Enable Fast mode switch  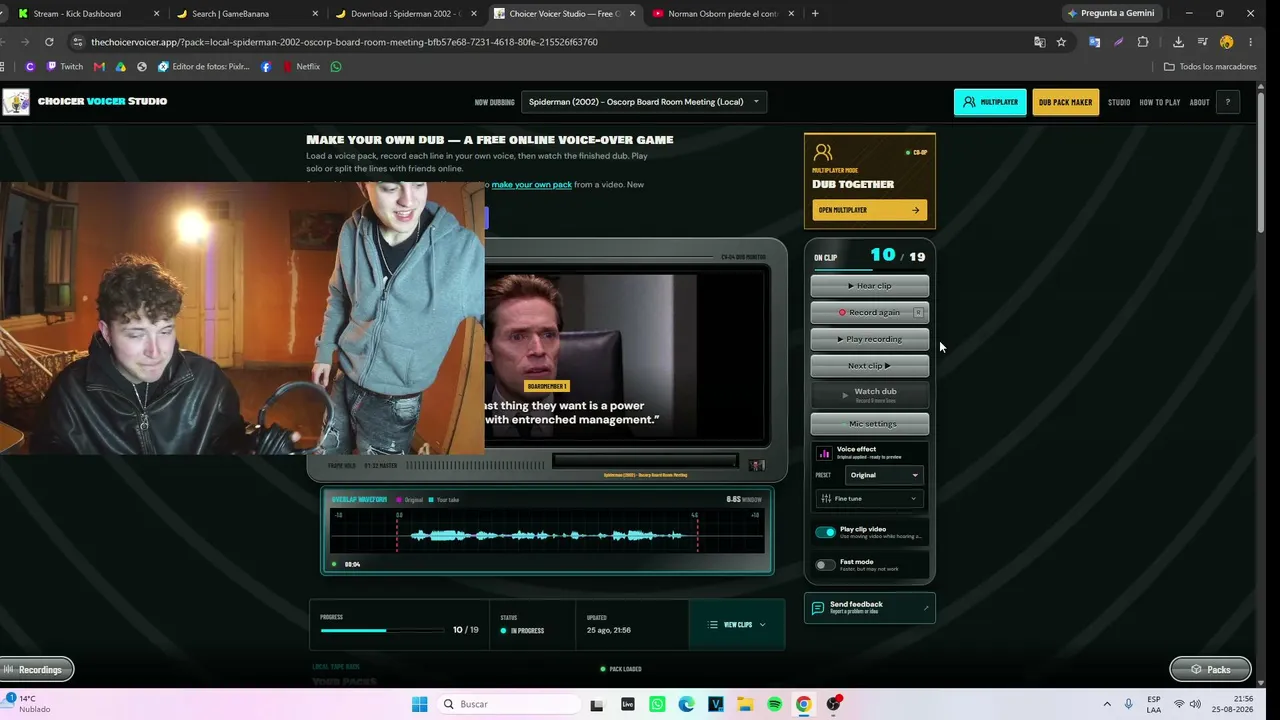[x=825, y=565]
